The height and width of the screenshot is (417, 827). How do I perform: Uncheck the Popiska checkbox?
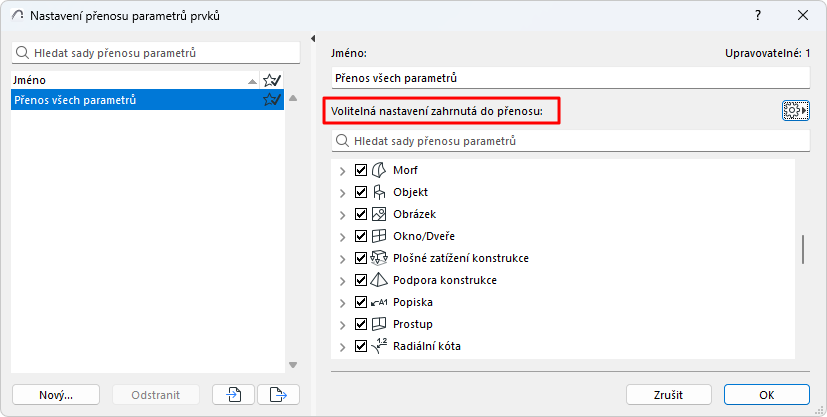[361, 302]
